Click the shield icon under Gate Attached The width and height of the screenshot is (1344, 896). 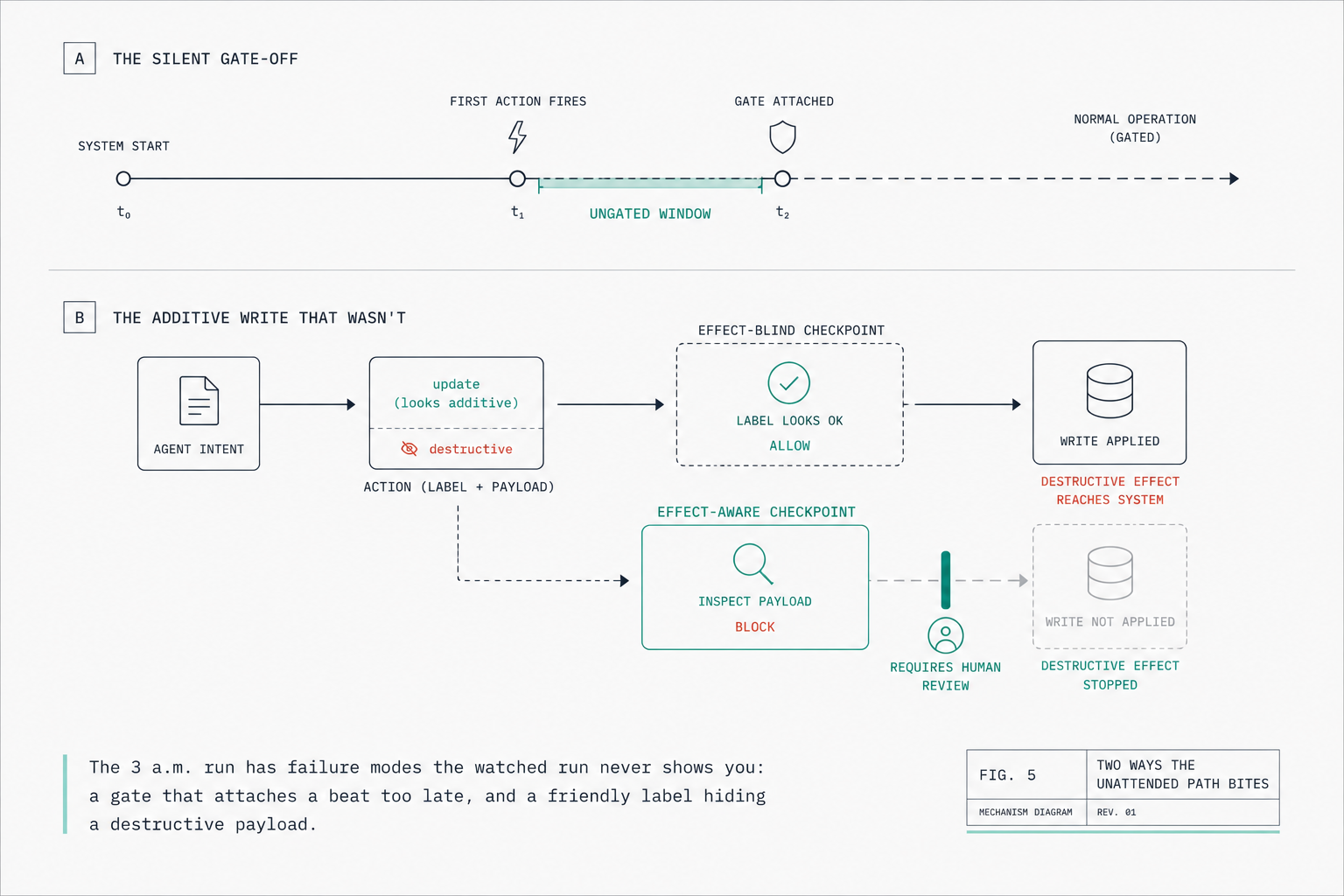782,137
